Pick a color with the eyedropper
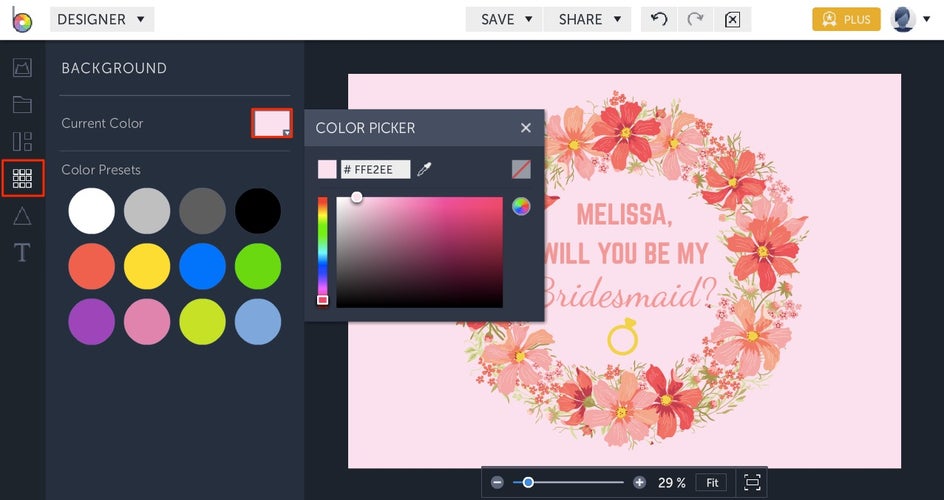The width and height of the screenshot is (944, 500). (424, 170)
